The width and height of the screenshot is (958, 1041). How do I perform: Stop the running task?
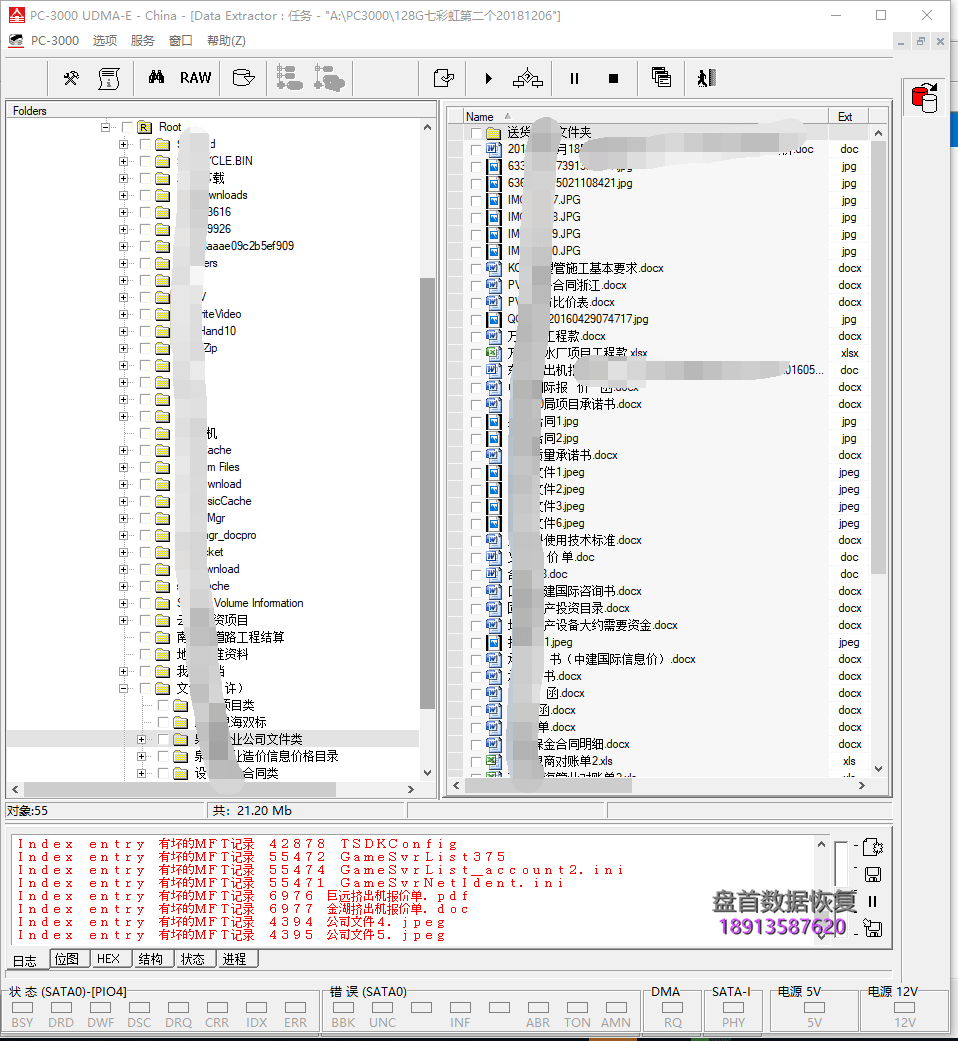(613, 78)
